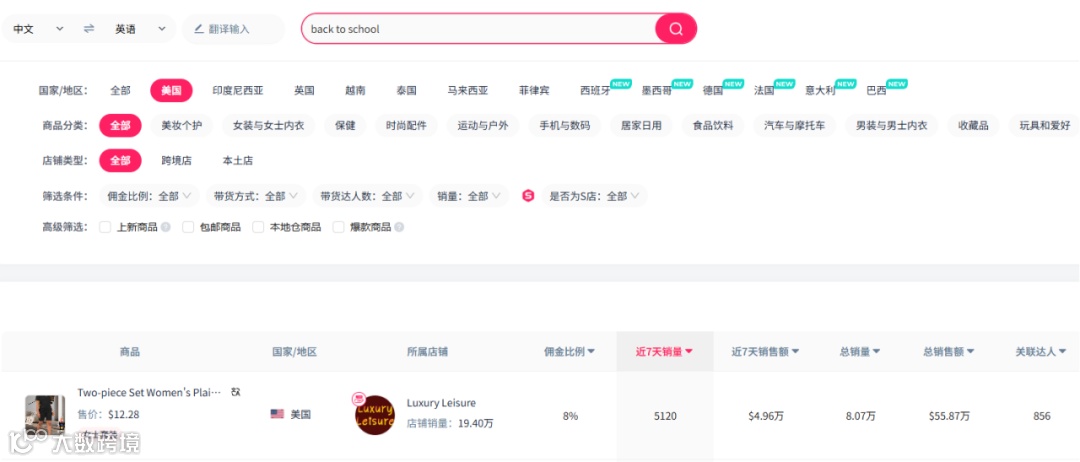Filter by 收藏品 category

(x=973, y=126)
